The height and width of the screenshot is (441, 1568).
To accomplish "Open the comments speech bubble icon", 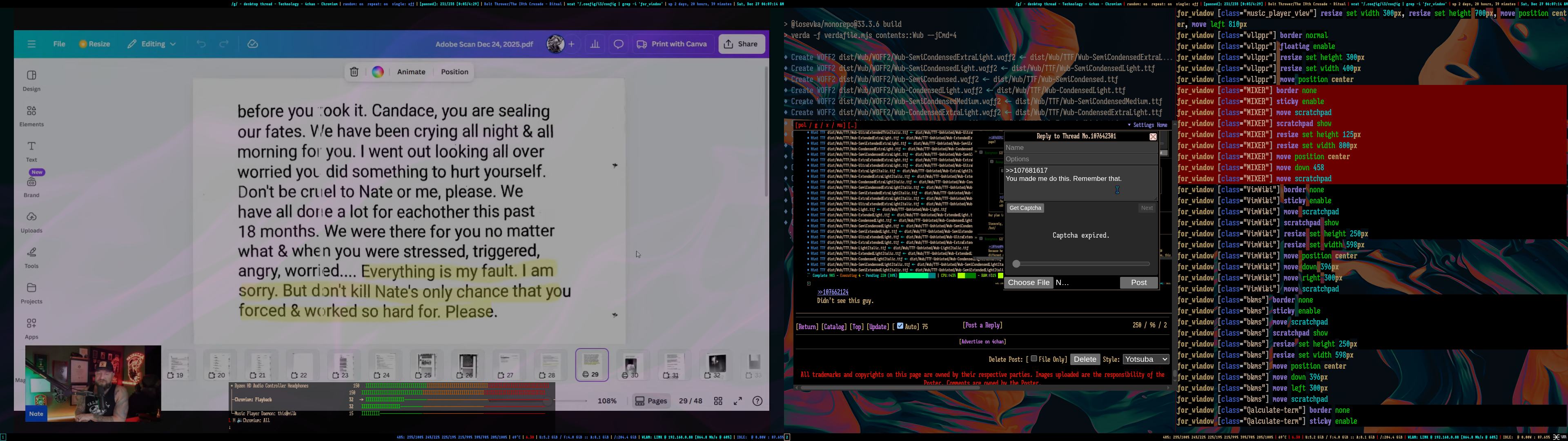I will pyautogui.click(x=619, y=45).
